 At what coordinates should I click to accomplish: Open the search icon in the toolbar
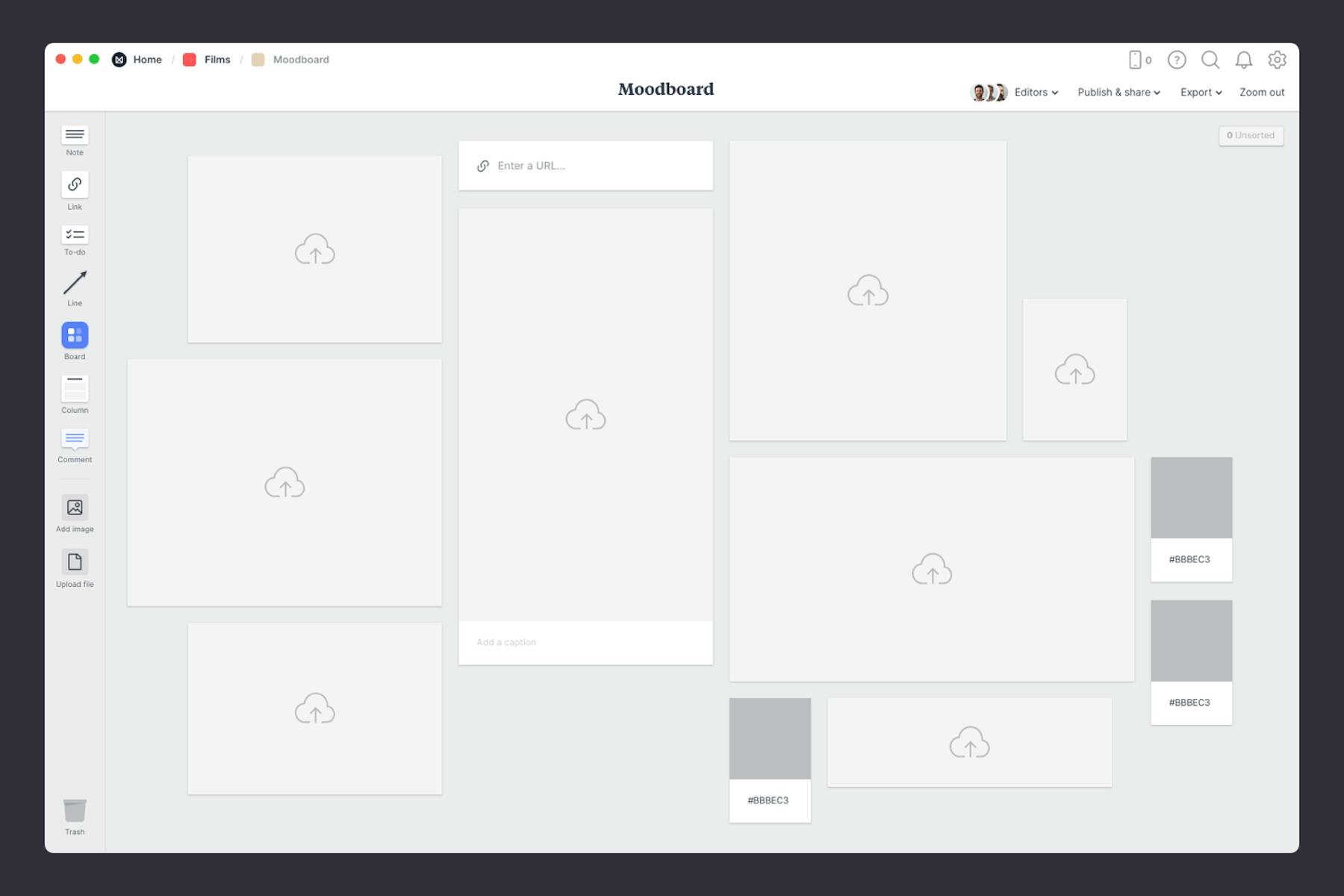[1210, 60]
